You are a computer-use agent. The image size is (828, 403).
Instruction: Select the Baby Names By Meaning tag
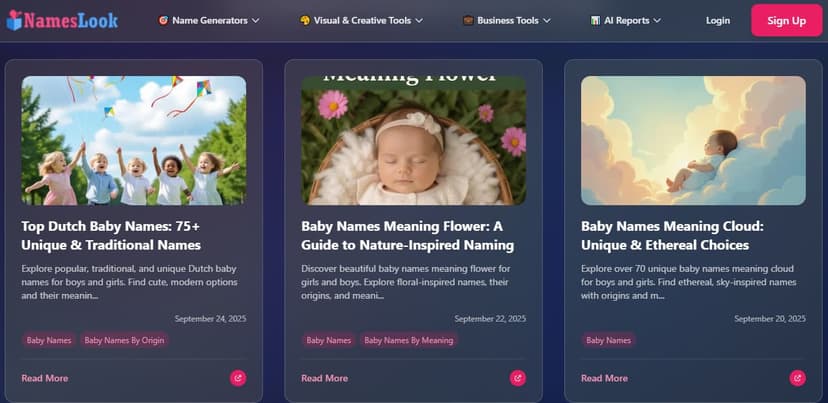pos(408,340)
